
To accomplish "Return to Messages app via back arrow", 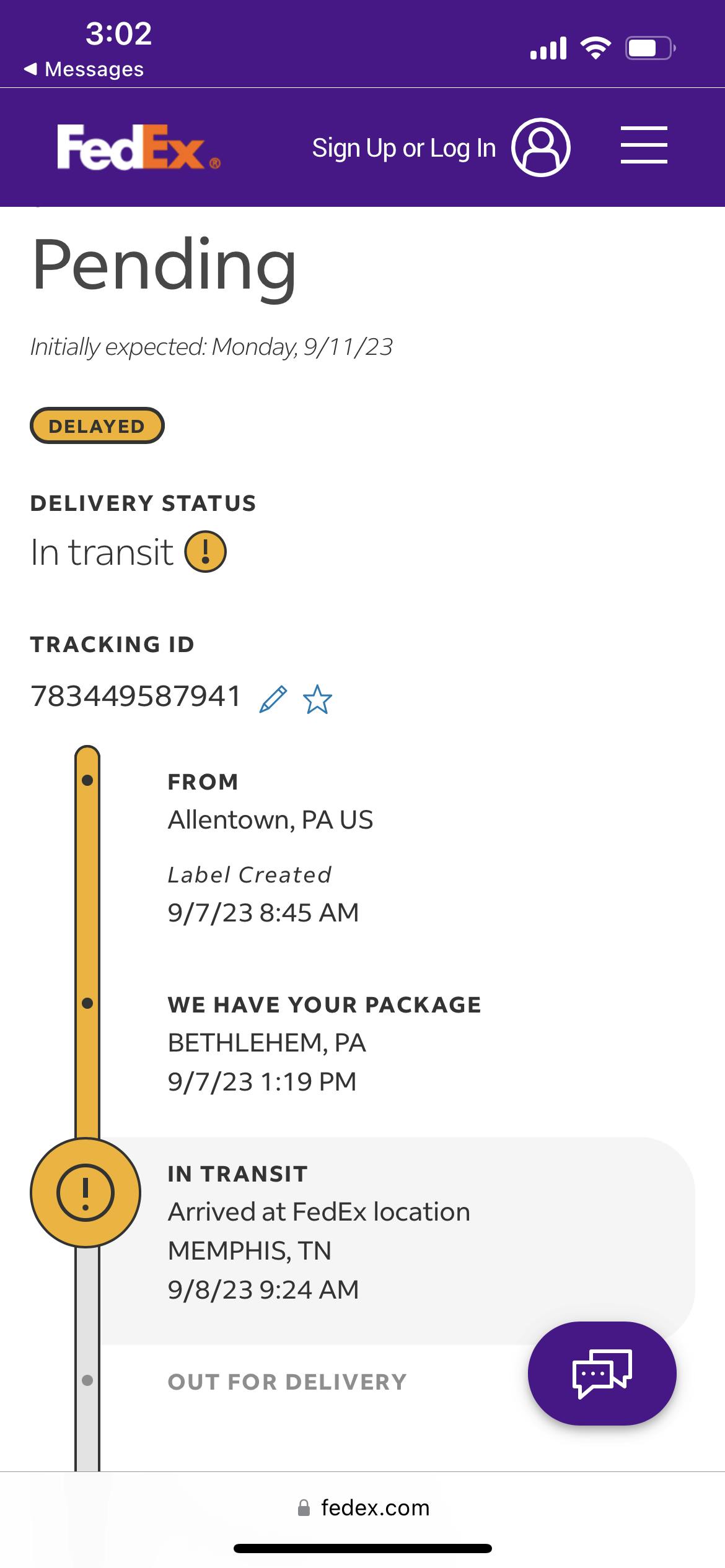I will (84, 69).
